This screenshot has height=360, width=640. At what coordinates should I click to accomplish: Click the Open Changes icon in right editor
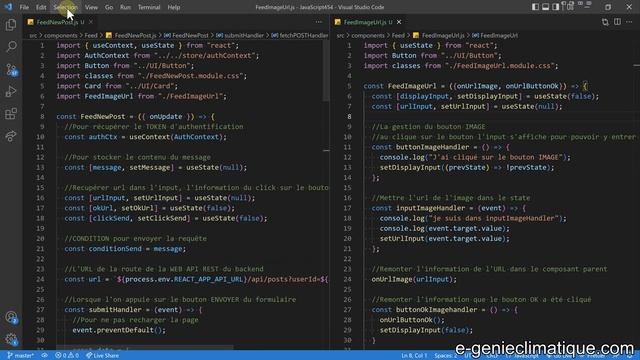pyautogui.click(x=605, y=22)
